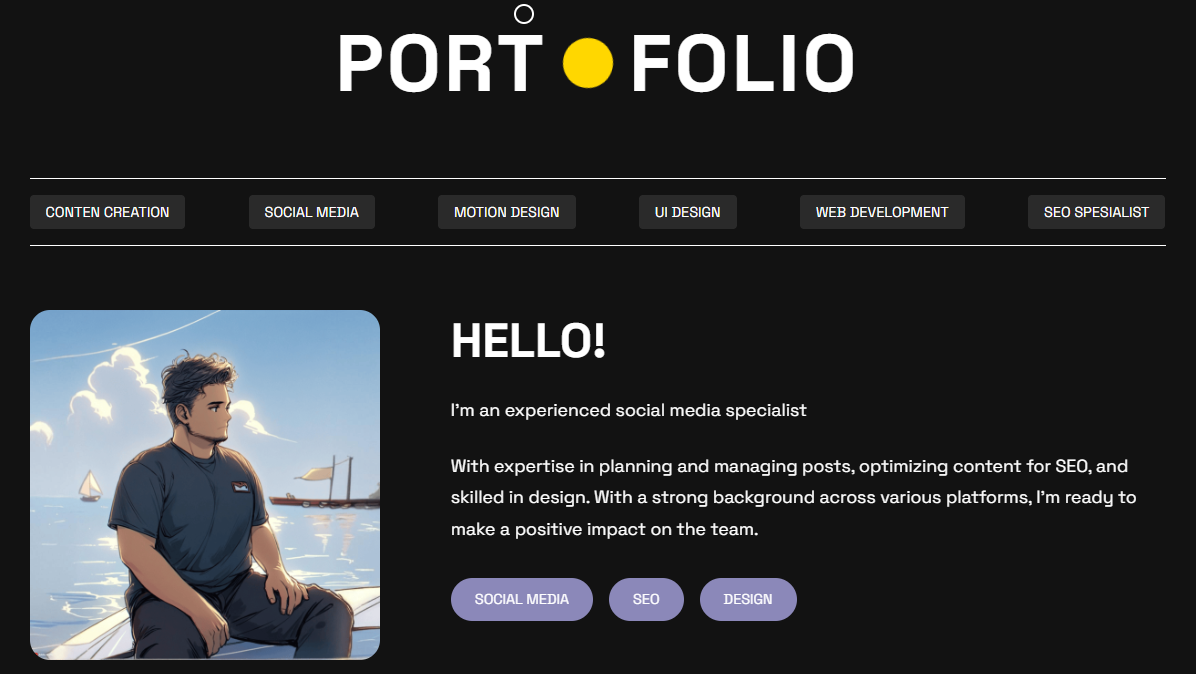
Task: Click the MOTION DESIGN navigation button
Action: [506, 211]
